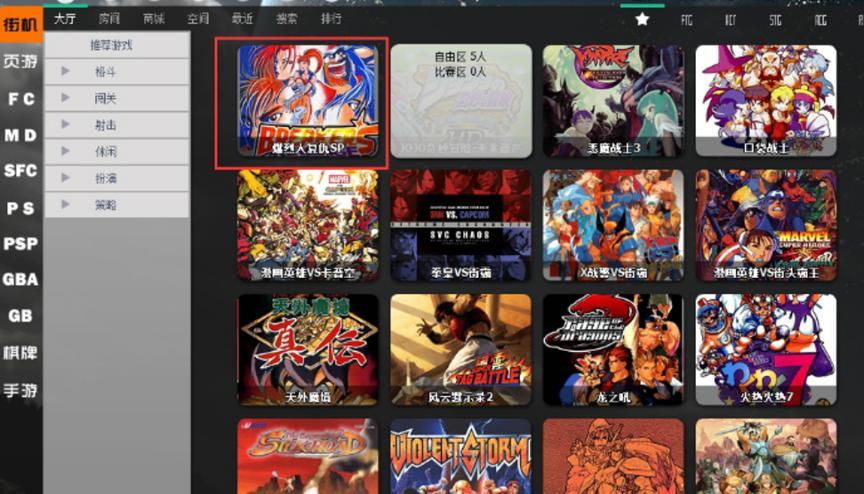Select the FC platform in sidebar
The image size is (864, 494).
click(21, 99)
